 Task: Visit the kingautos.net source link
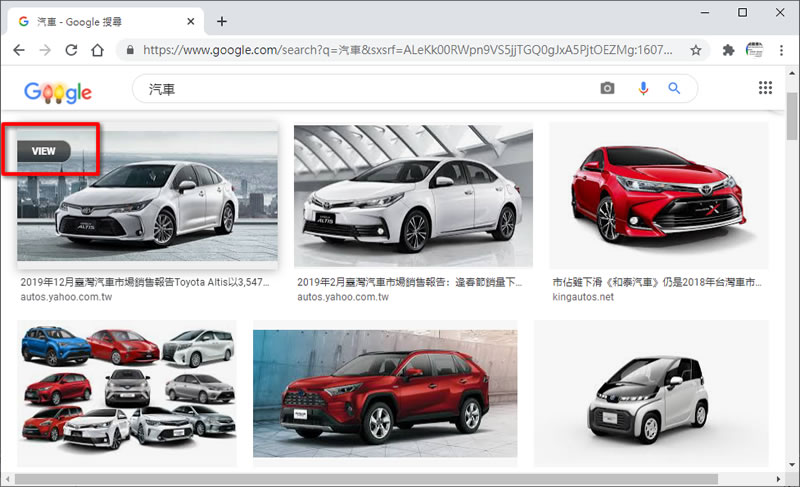coord(583,297)
